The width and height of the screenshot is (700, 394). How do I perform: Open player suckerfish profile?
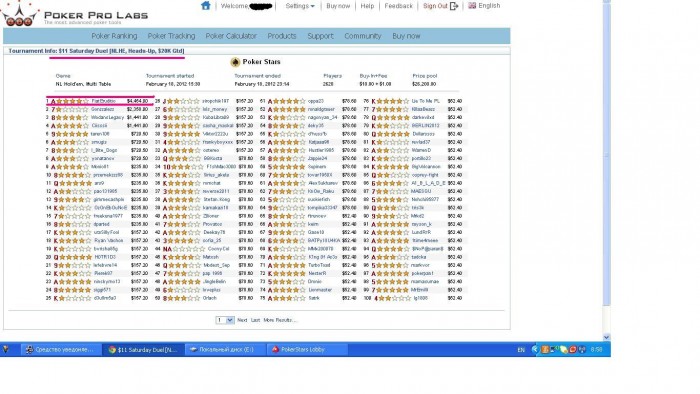[319, 199]
